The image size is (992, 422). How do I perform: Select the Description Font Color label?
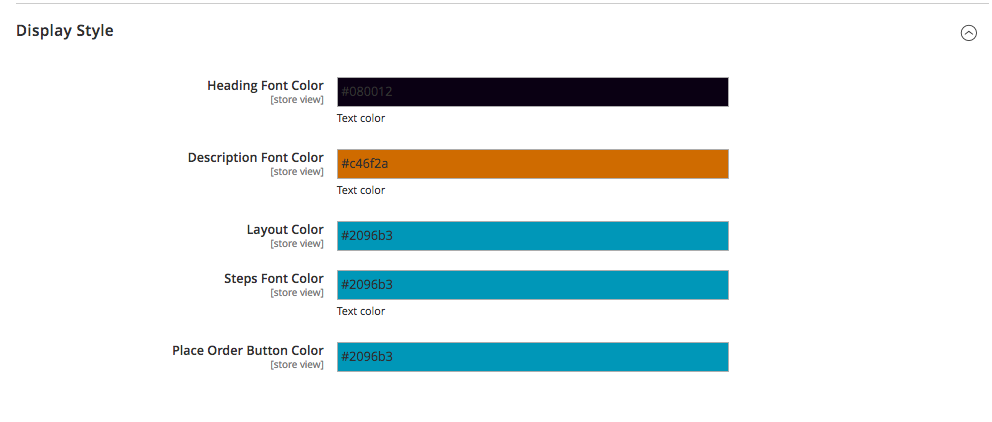255,158
